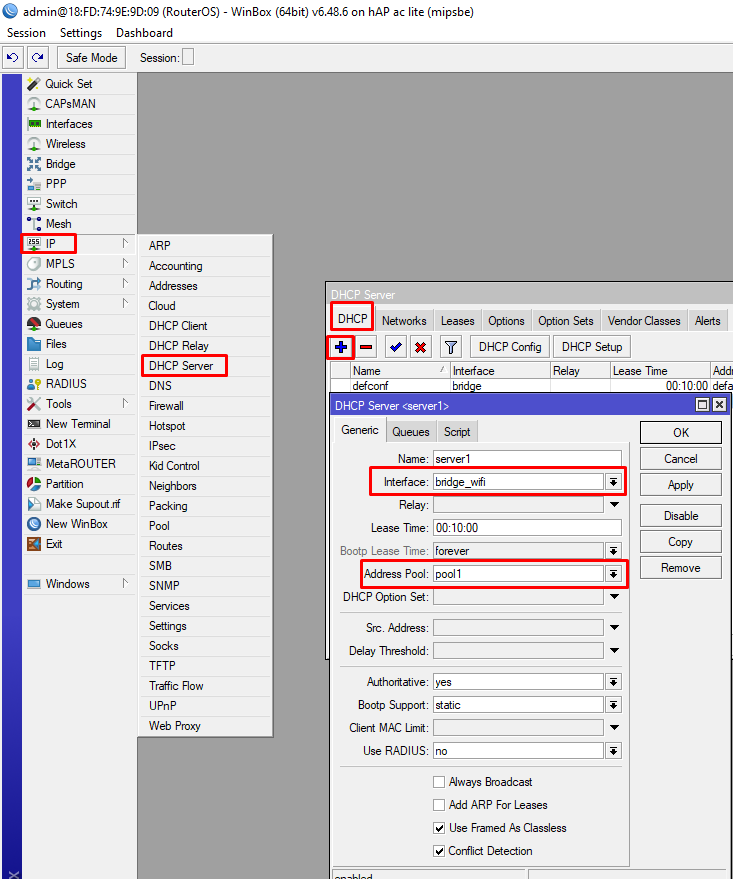Click the blue plus add button
733x879 pixels.
click(x=341, y=348)
